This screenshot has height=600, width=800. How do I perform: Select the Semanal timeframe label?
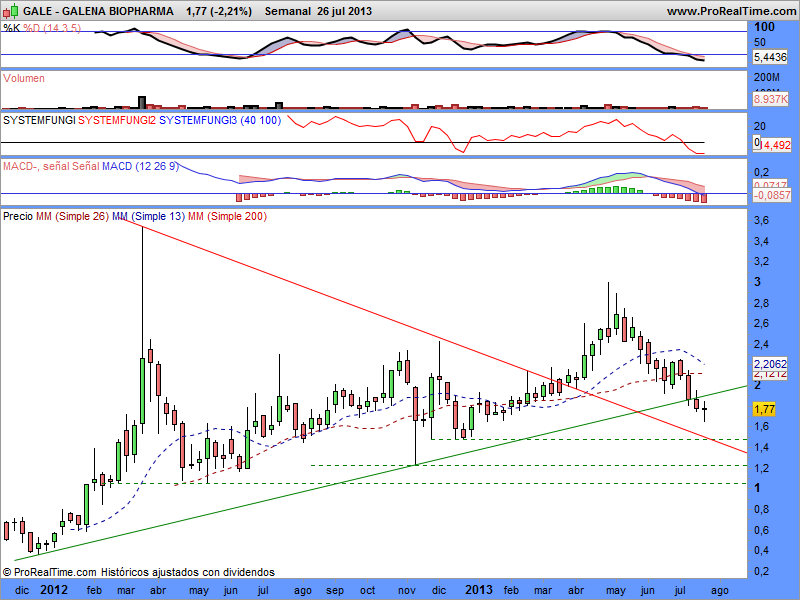288,11
